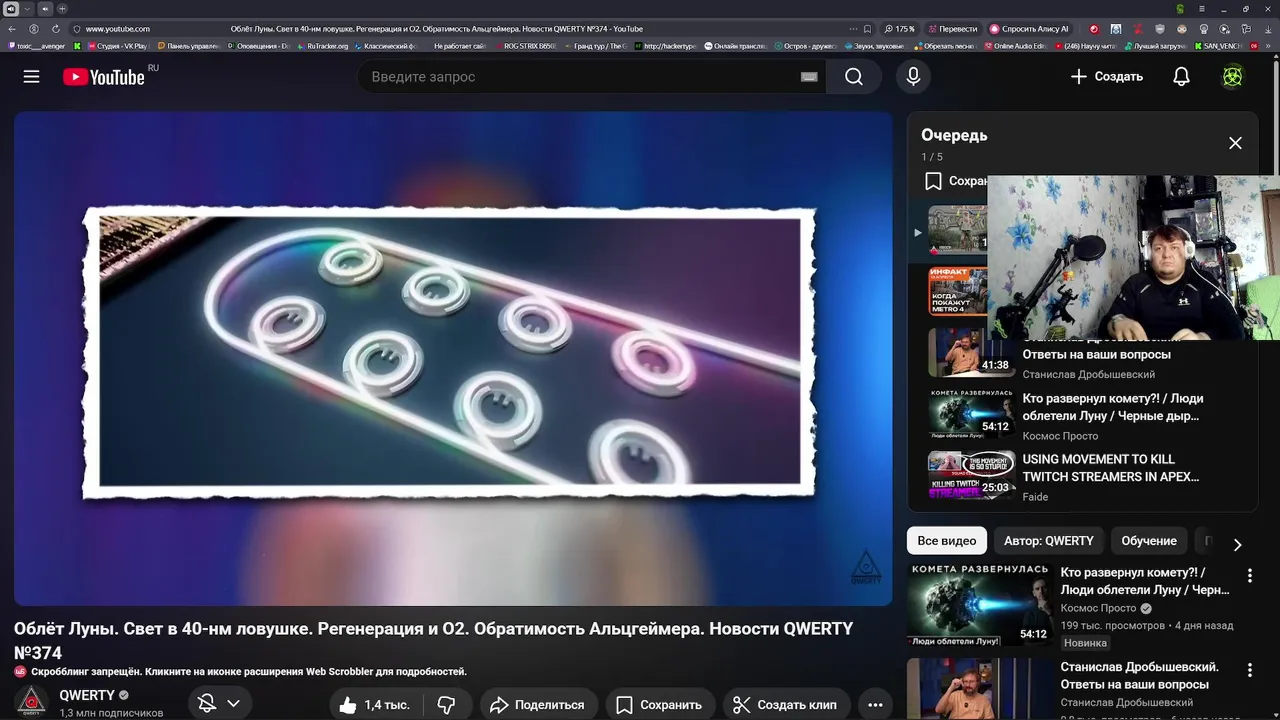This screenshot has height=720, width=1280.
Task: Show more bookmarks with the double chevron
Action: [1270, 46]
